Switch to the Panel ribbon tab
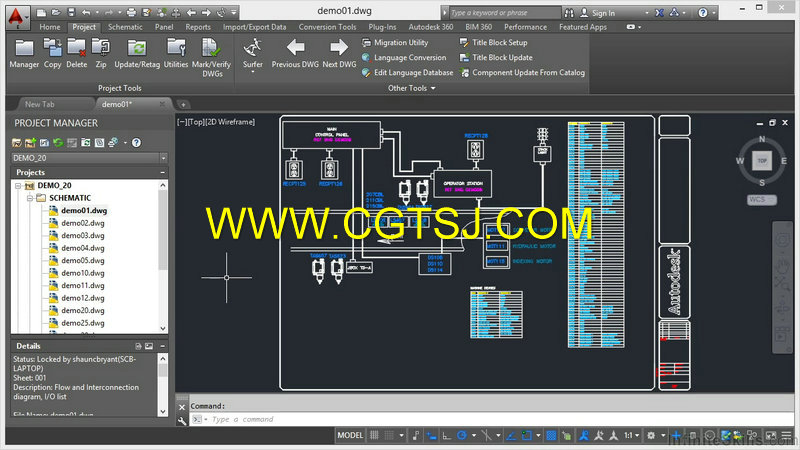 point(164,27)
